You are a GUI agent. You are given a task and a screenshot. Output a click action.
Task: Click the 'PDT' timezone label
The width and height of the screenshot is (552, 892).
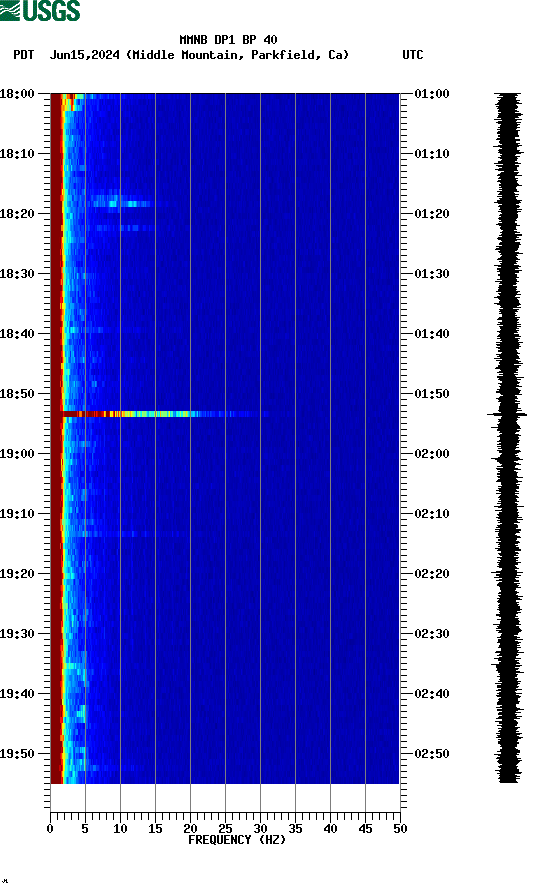[x=24, y=55]
